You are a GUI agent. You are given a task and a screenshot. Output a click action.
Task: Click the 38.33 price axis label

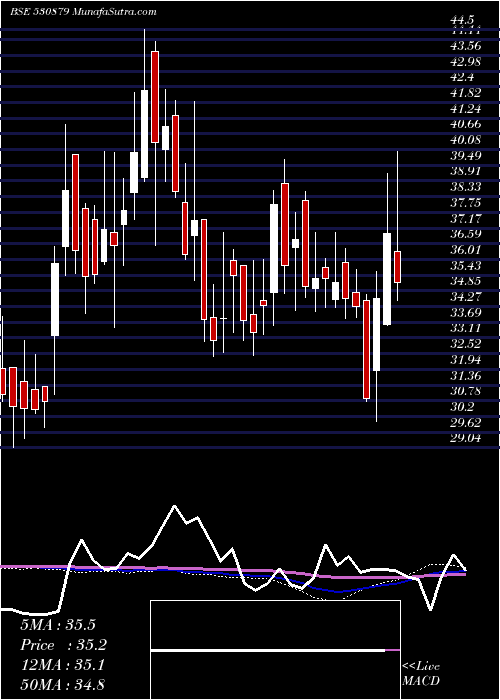[465, 187]
